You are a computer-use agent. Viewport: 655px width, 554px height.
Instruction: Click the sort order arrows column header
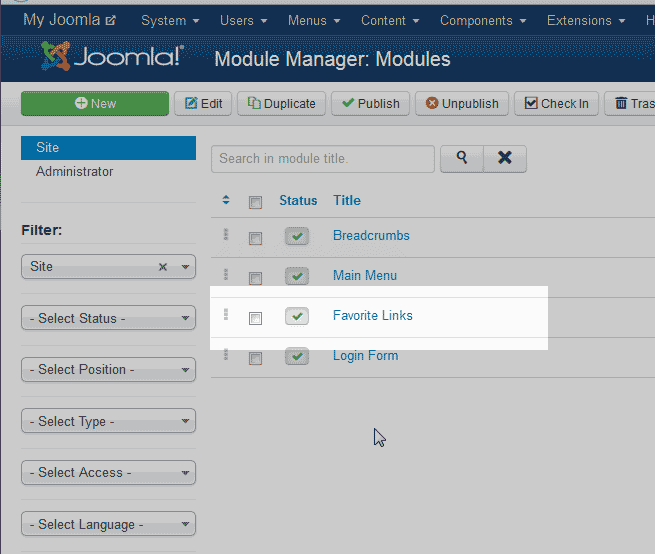tap(226, 201)
